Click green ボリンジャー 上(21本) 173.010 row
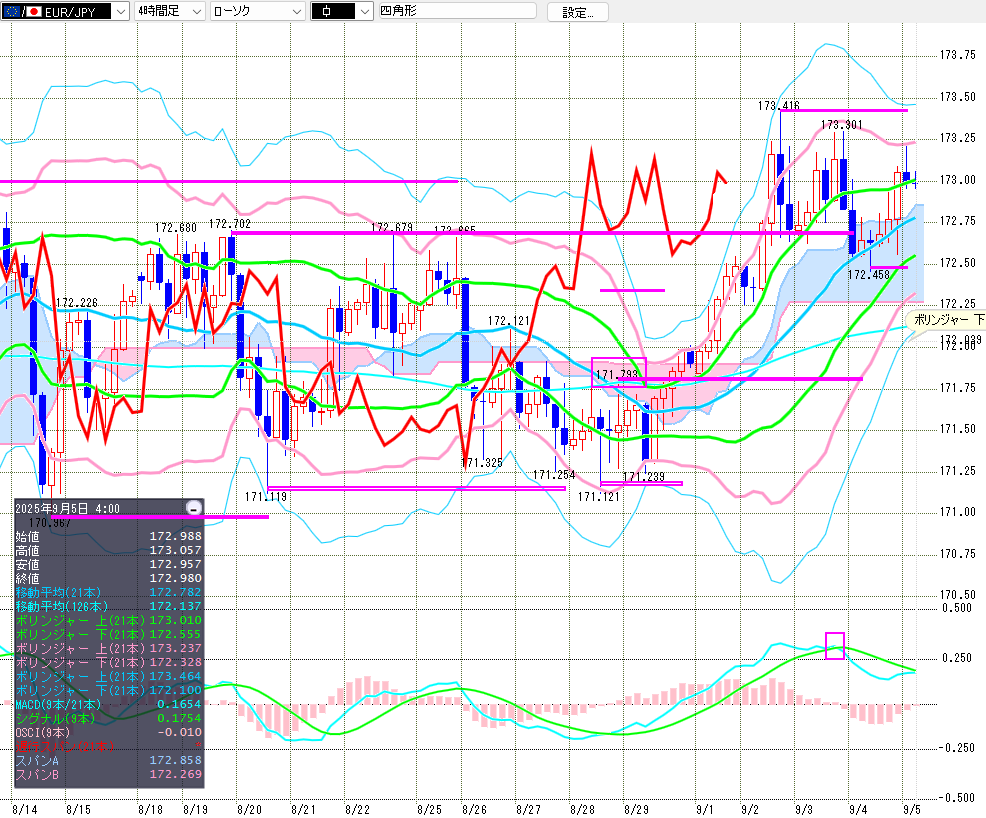Viewport: 986px width, 818px height. [x=109, y=620]
